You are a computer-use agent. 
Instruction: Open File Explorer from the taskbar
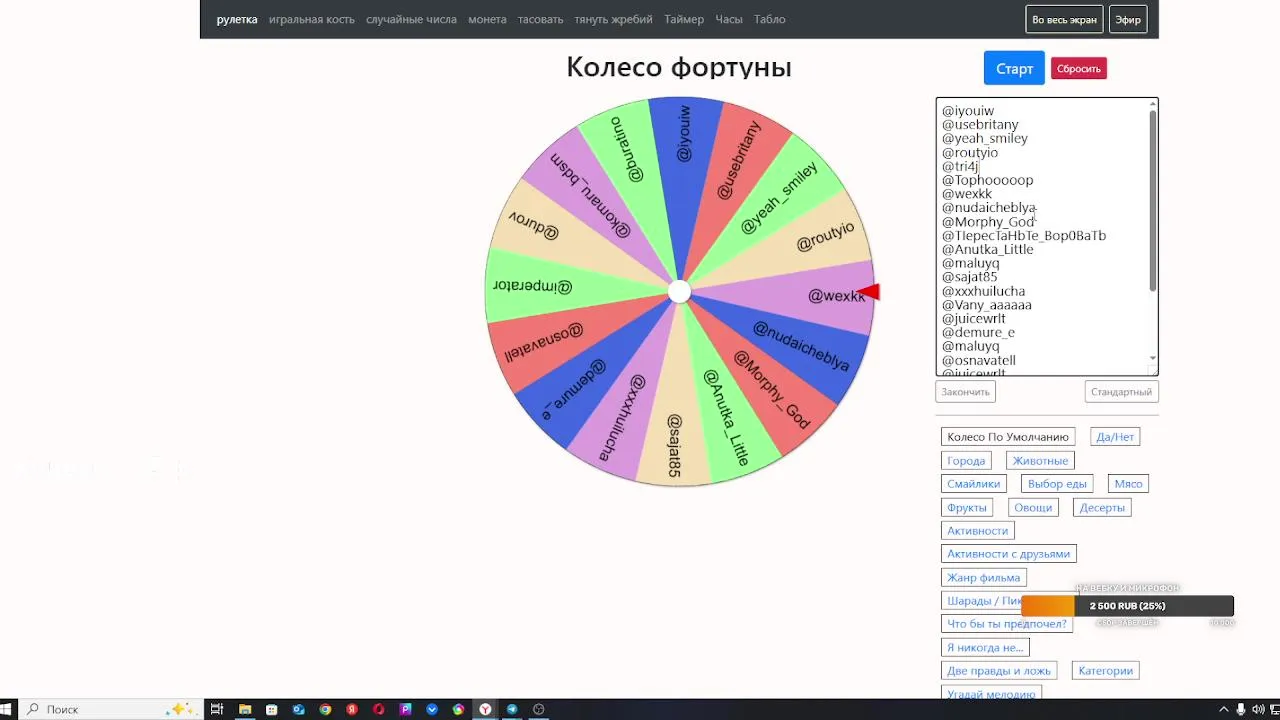245,709
